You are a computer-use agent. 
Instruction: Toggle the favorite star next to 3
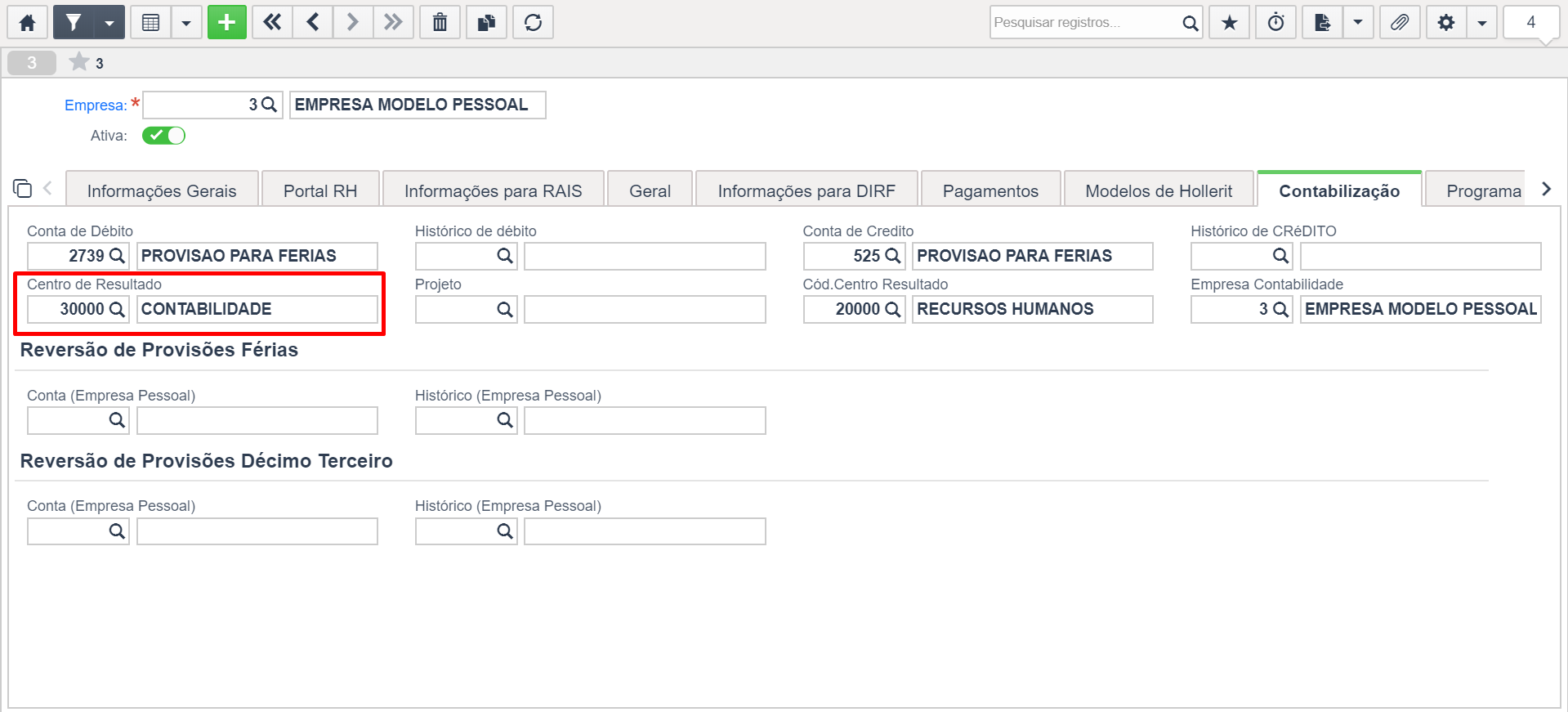click(79, 62)
